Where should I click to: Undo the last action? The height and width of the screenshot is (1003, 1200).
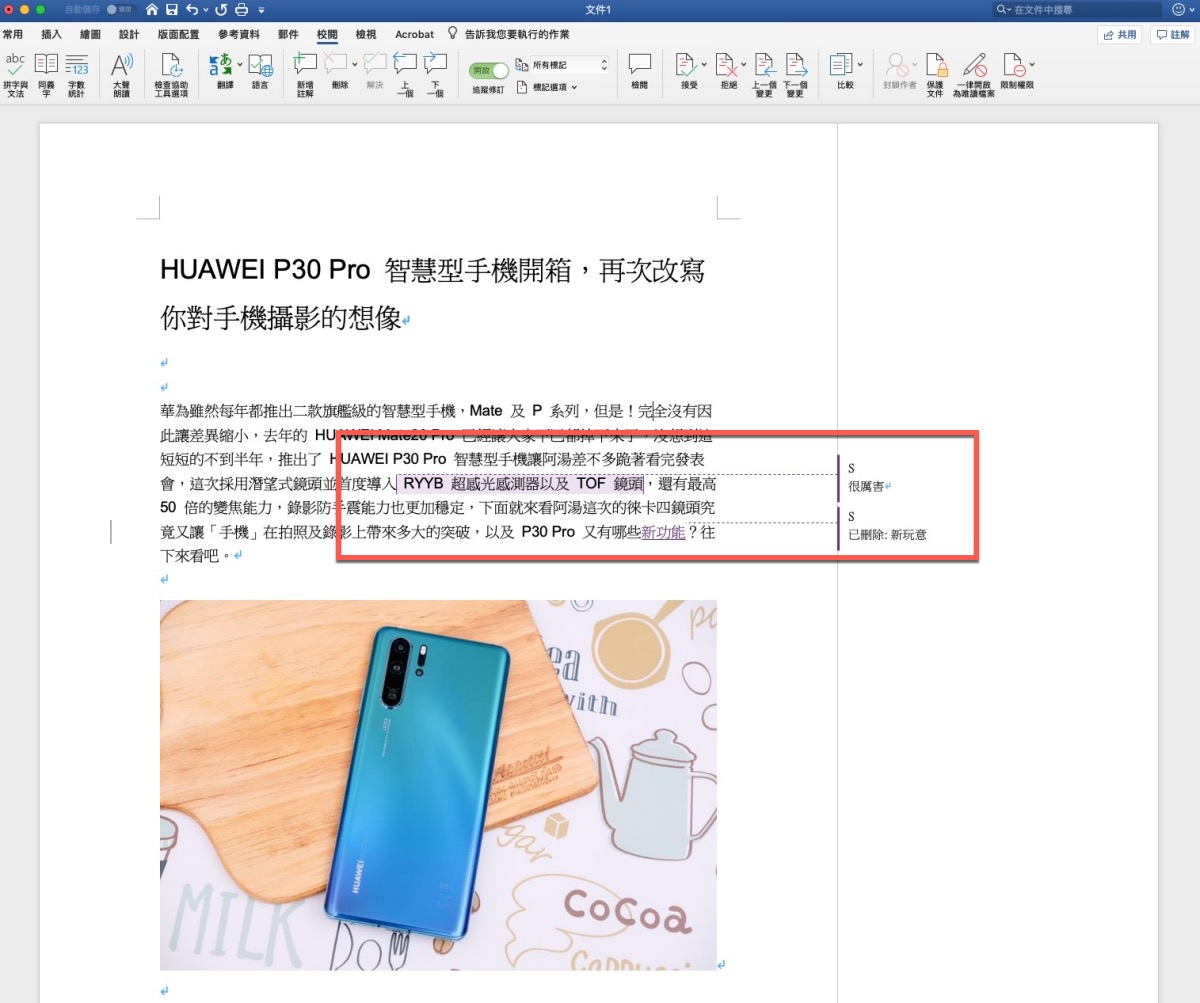point(191,10)
